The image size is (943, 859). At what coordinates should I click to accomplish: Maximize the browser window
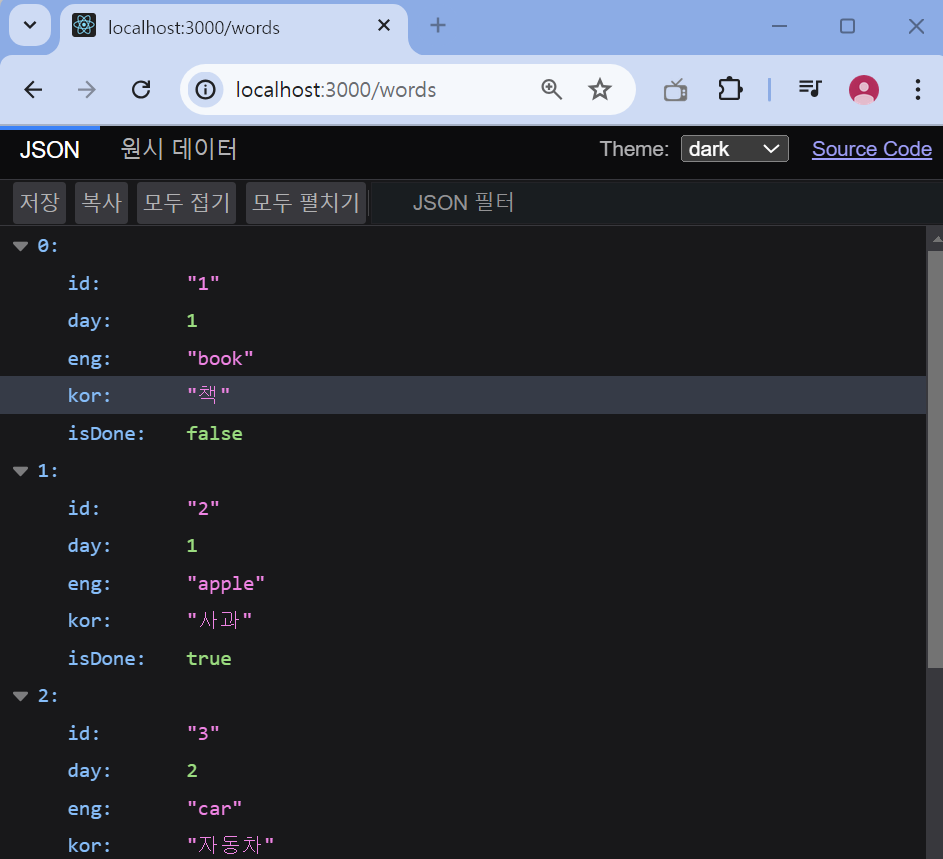[x=847, y=26]
